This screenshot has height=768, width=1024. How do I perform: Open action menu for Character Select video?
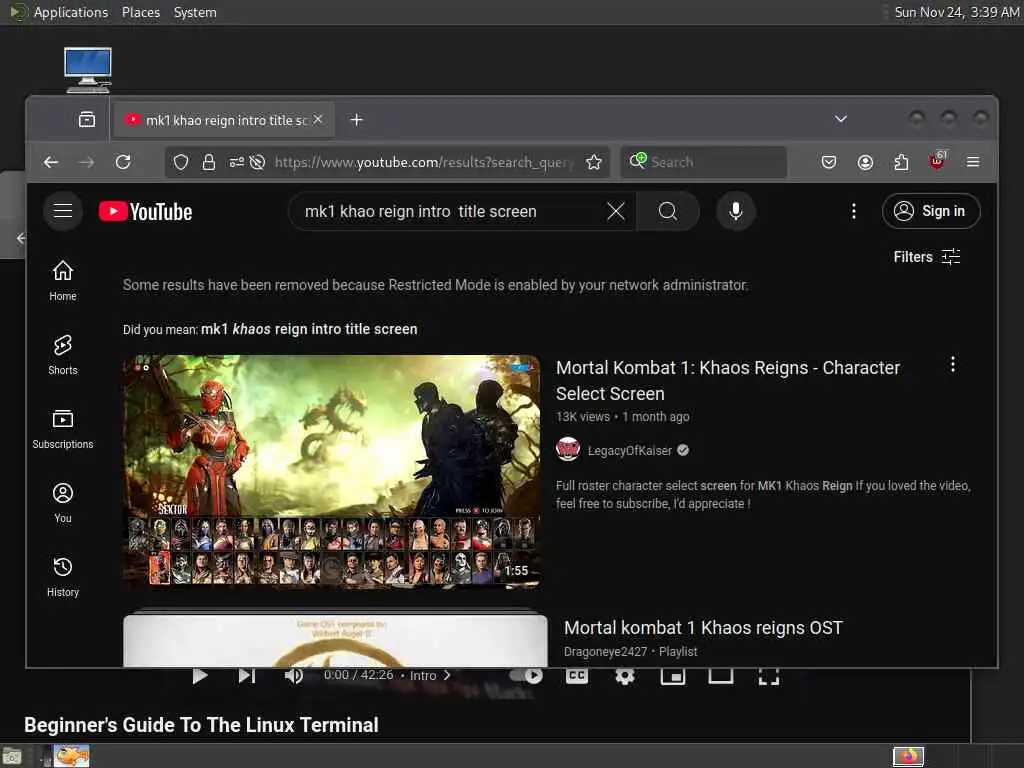953,364
